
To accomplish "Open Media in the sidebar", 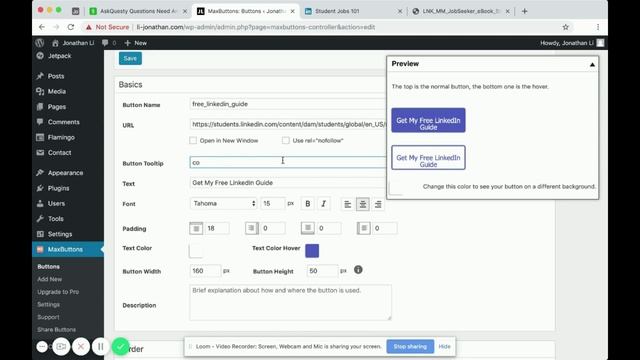I will 56,91.
